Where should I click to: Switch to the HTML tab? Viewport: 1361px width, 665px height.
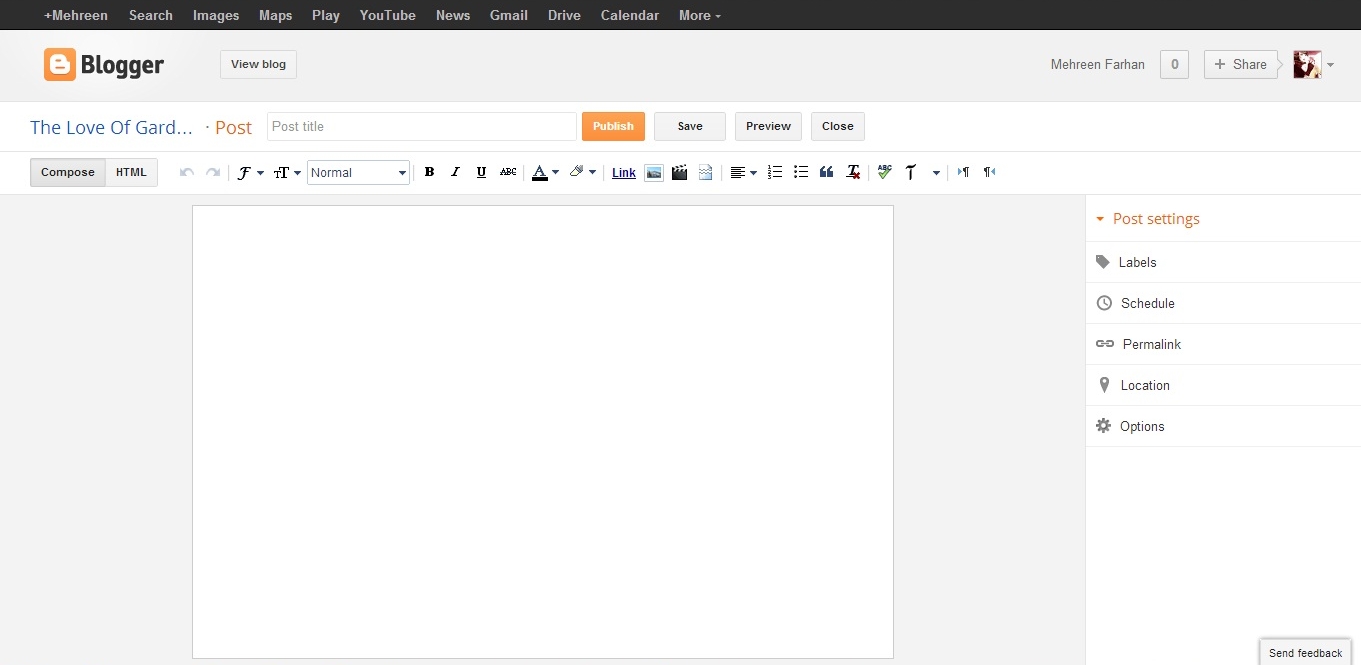coord(131,172)
